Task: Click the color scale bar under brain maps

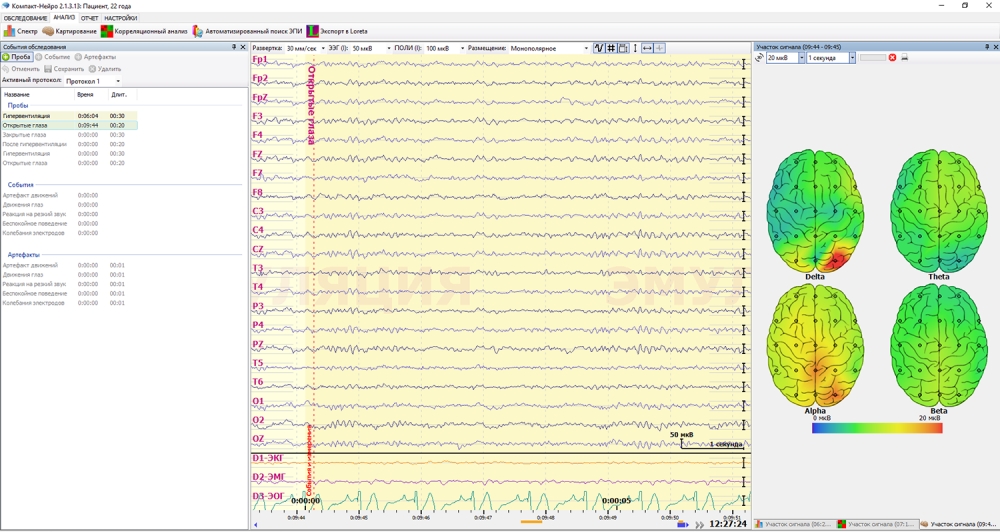Action: (x=877, y=428)
